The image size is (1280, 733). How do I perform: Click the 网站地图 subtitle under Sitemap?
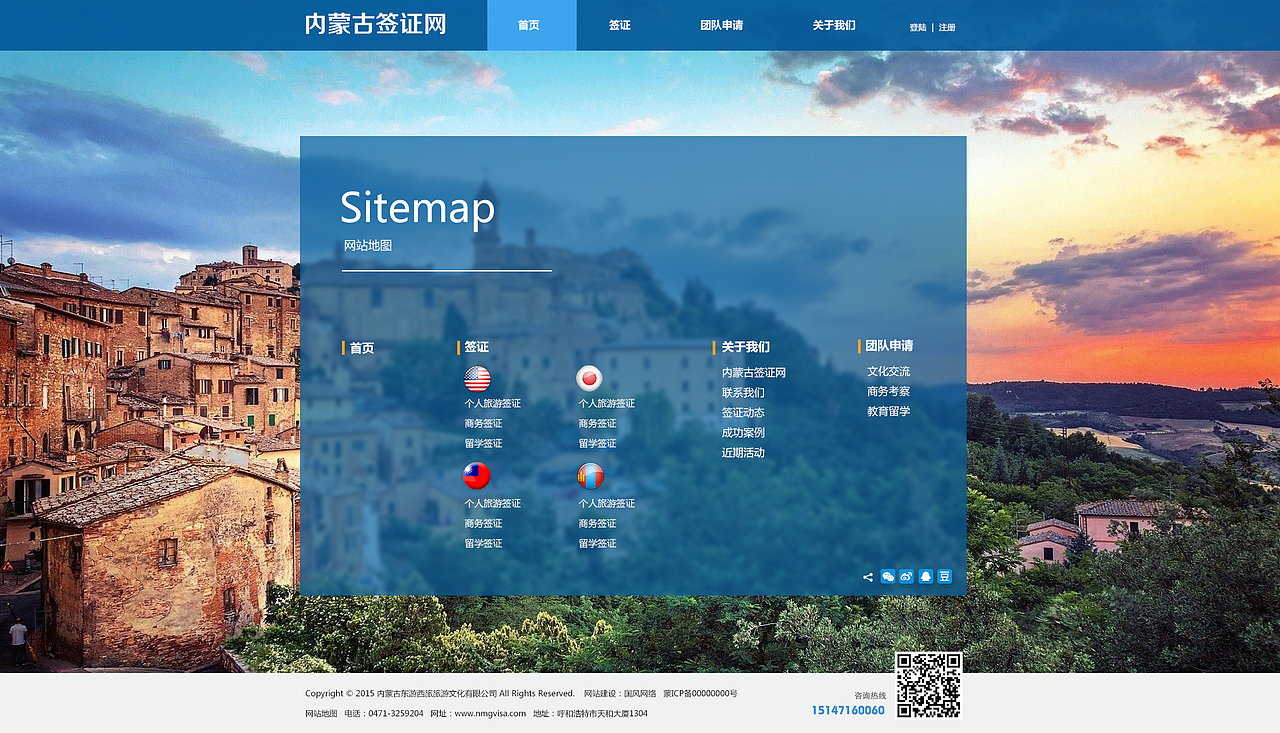(x=368, y=246)
